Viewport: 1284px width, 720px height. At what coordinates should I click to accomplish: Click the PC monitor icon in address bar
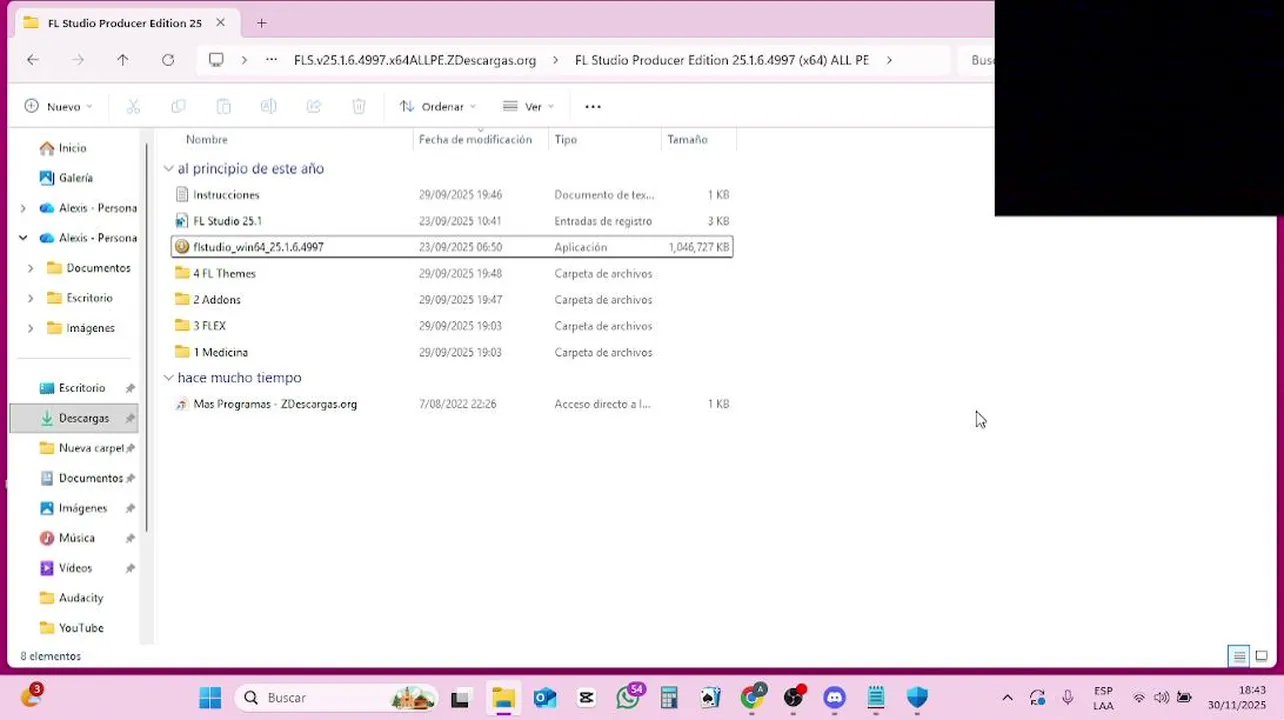point(216,60)
